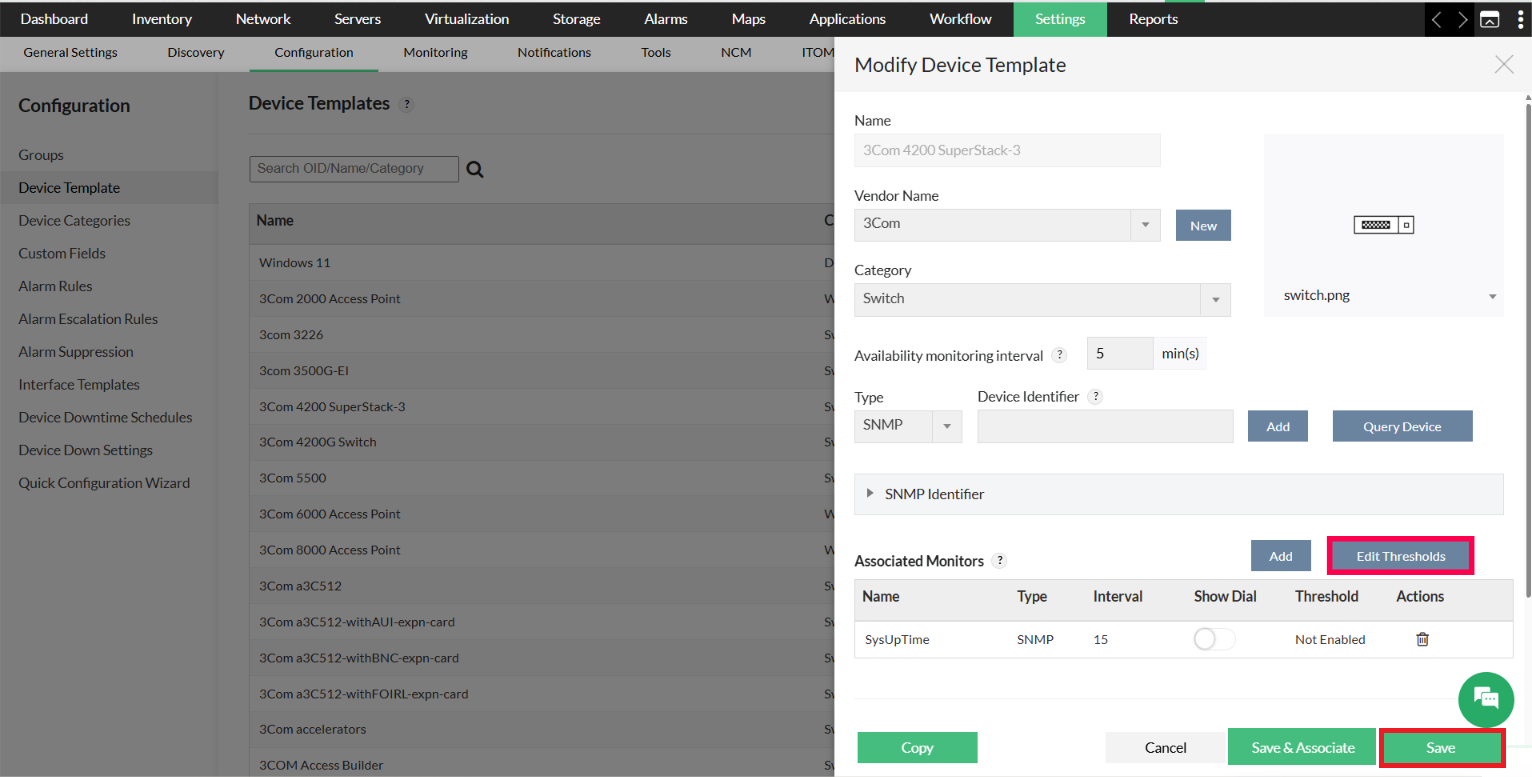Click the next arrow in top bar
This screenshot has width=1532, height=777.
(x=1463, y=19)
